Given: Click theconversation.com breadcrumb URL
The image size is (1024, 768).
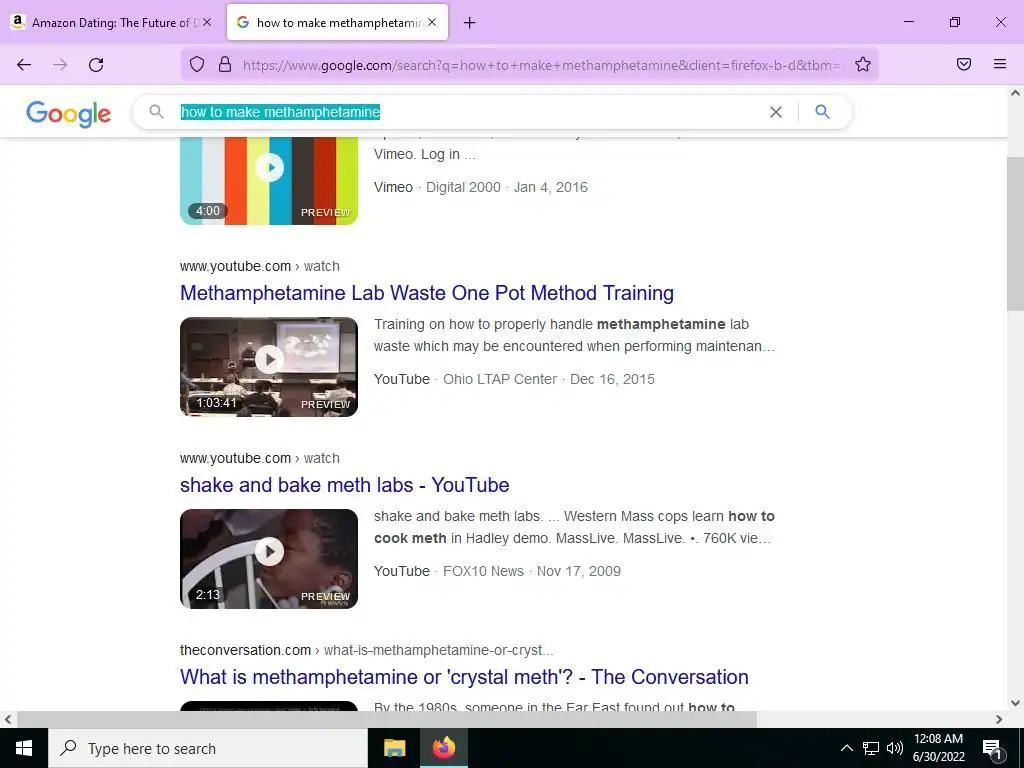Looking at the screenshot, I should 366,650.
